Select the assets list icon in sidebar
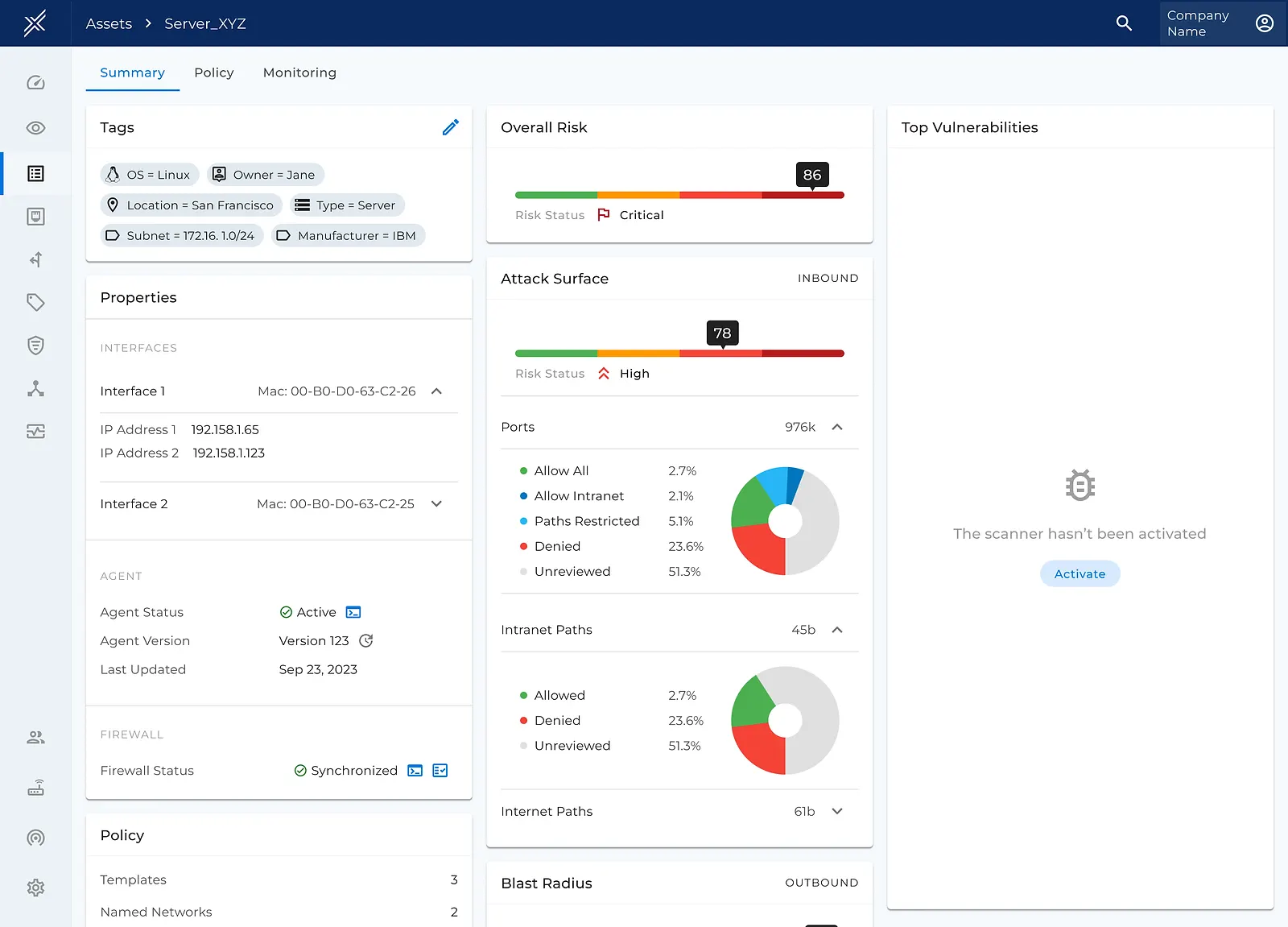The width and height of the screenshot is (1288, 927). point(35,173)
